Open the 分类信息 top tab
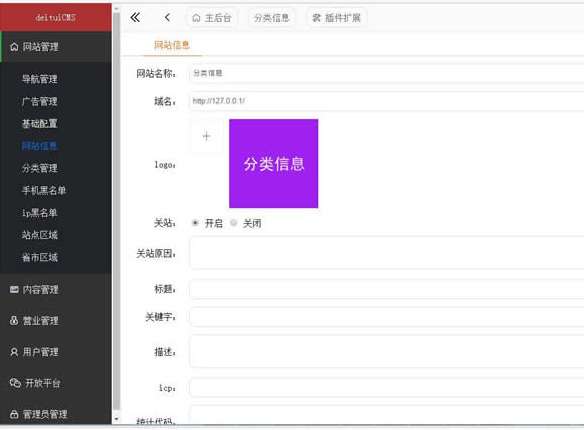The height and width of the screenshot is (430, 584). pos(272,18)
